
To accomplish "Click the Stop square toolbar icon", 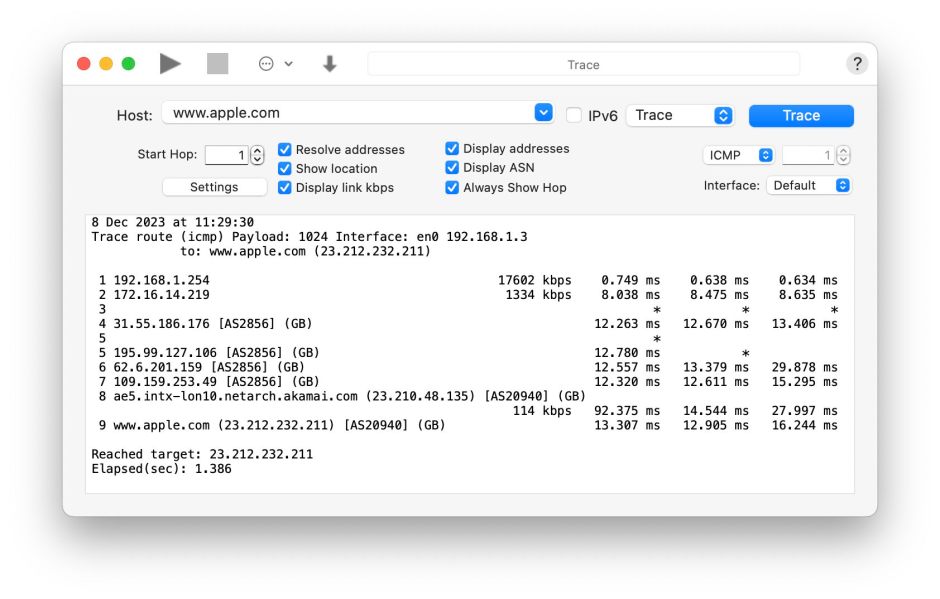I will (x=217, y=64).
